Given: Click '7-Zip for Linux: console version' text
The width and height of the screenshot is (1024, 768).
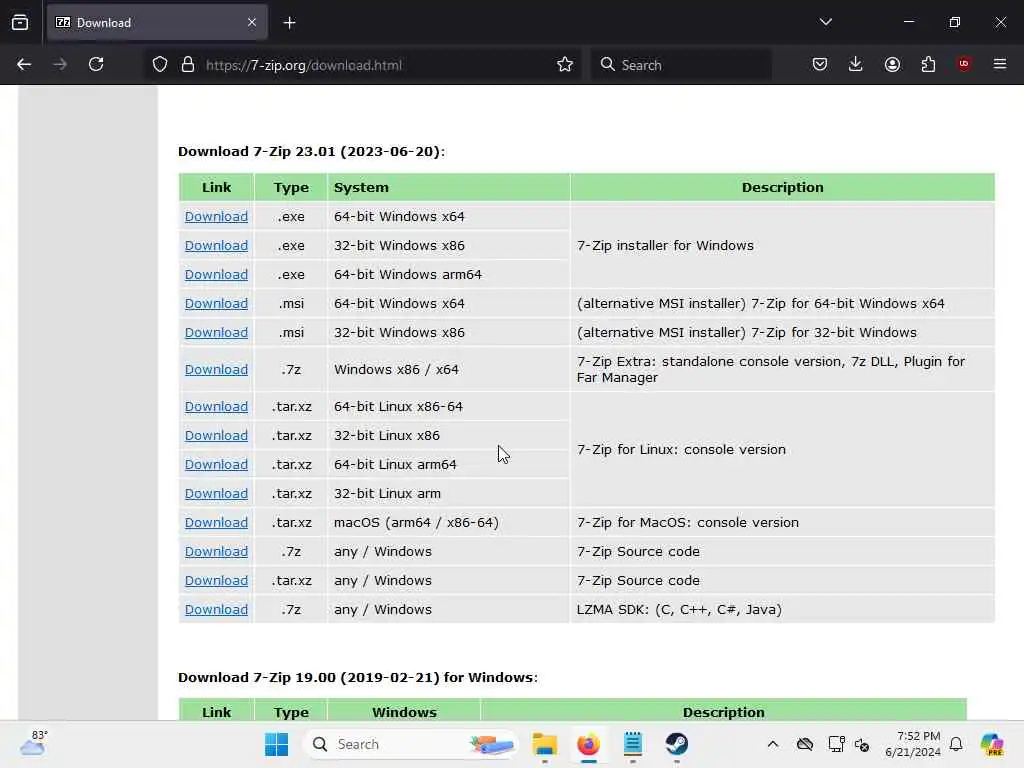Looking at the screenshot, I should pos(681,450).
